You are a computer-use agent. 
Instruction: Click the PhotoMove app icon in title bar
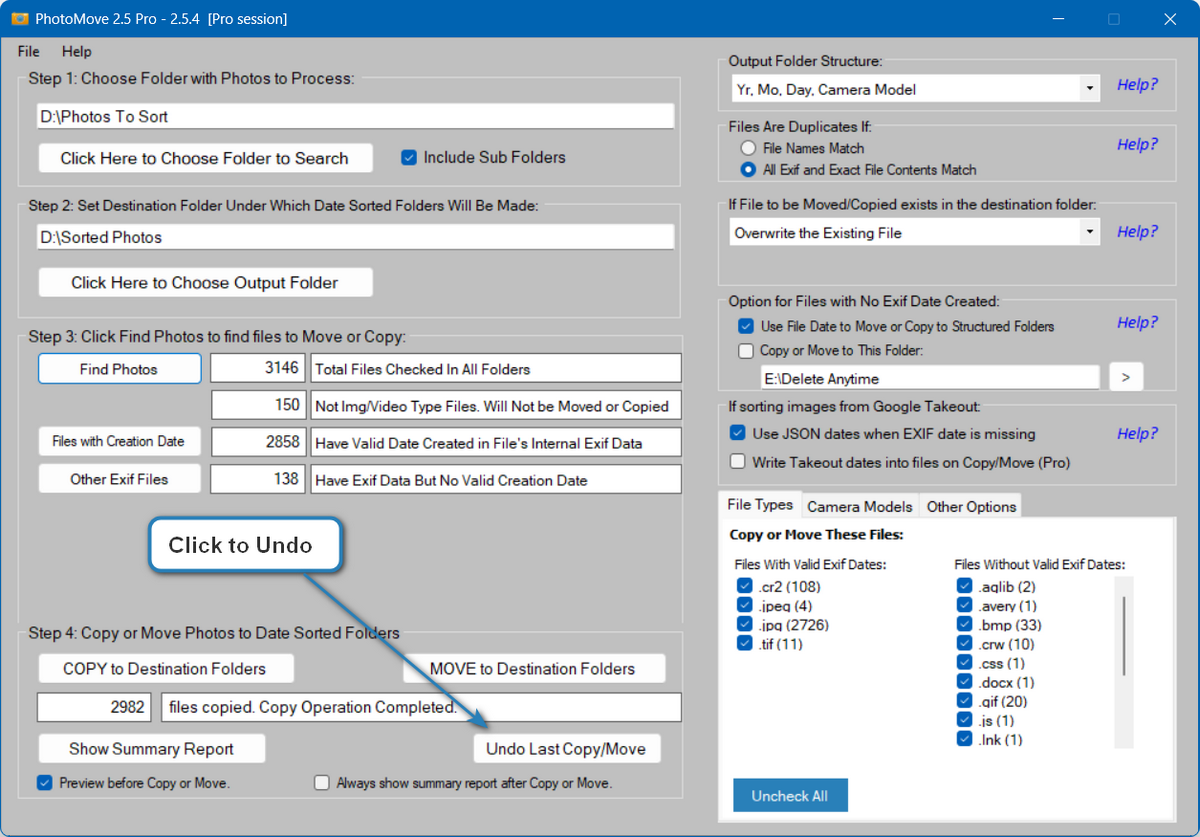pos(19,19)
